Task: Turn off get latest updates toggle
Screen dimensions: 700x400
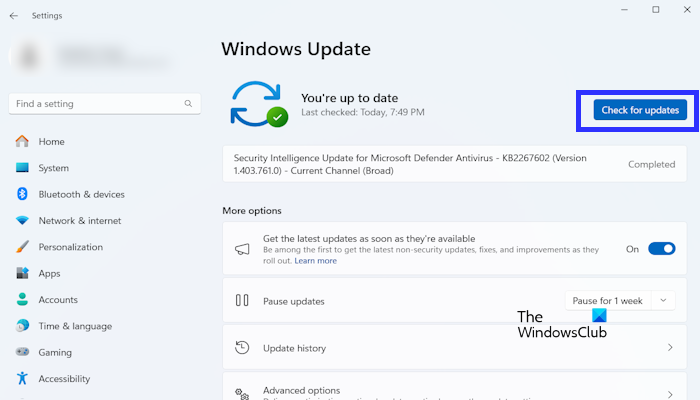Action: click(662, 249)
